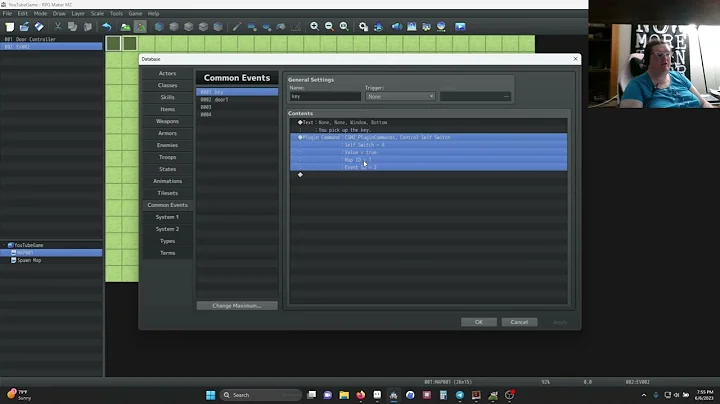Open the Sound Test speaker icon
The width and height of the screenshot is (720, 404).
click(397, 27)
